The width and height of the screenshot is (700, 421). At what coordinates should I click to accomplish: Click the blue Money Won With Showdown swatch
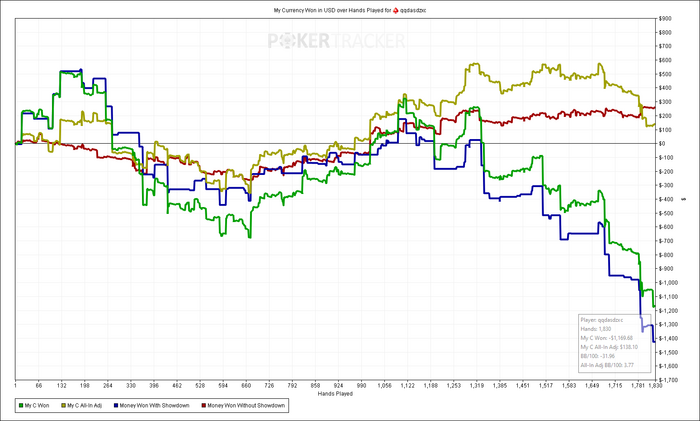pyautogui.click(x=116, y=406)
